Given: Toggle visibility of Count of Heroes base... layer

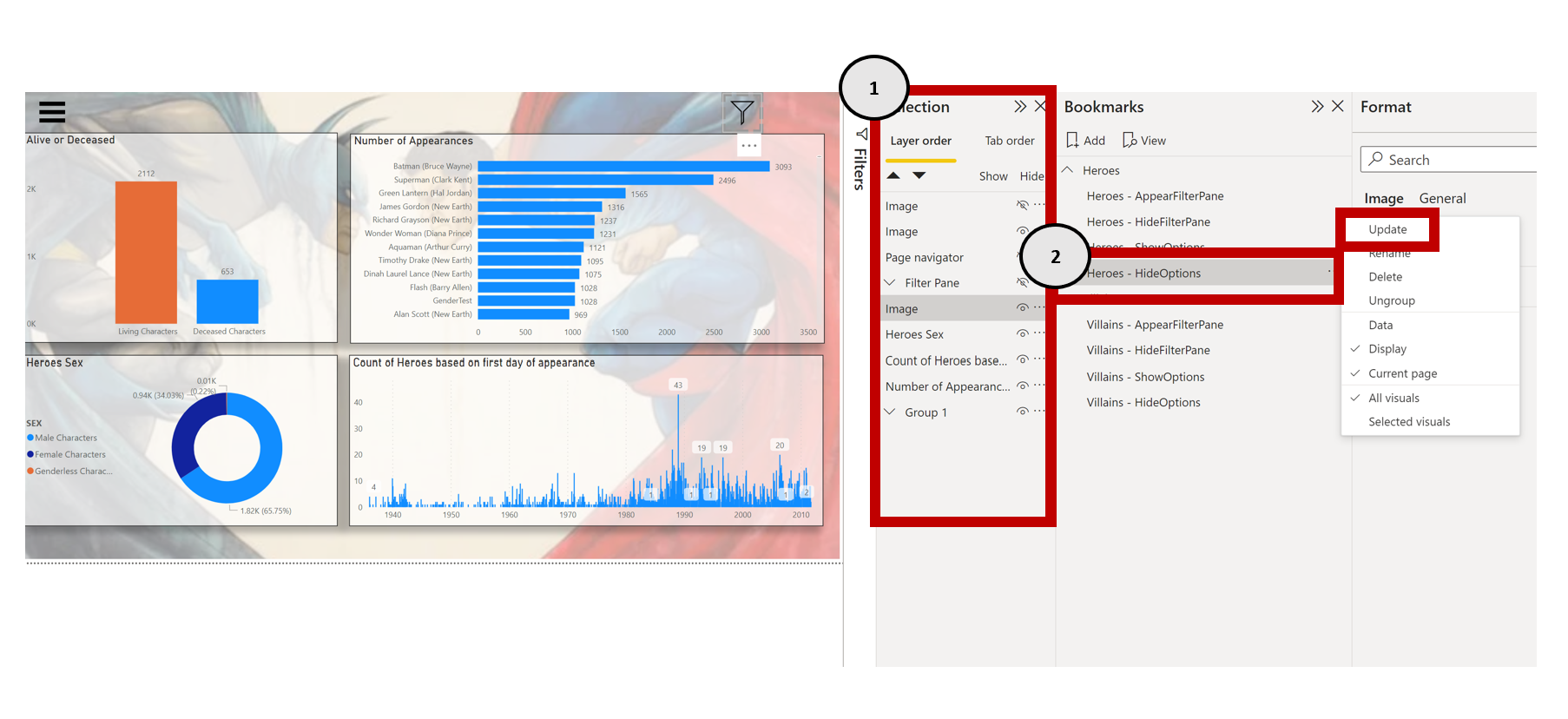Looking at the screenshot, I should pyautogui.click(x=1023, y=359).
